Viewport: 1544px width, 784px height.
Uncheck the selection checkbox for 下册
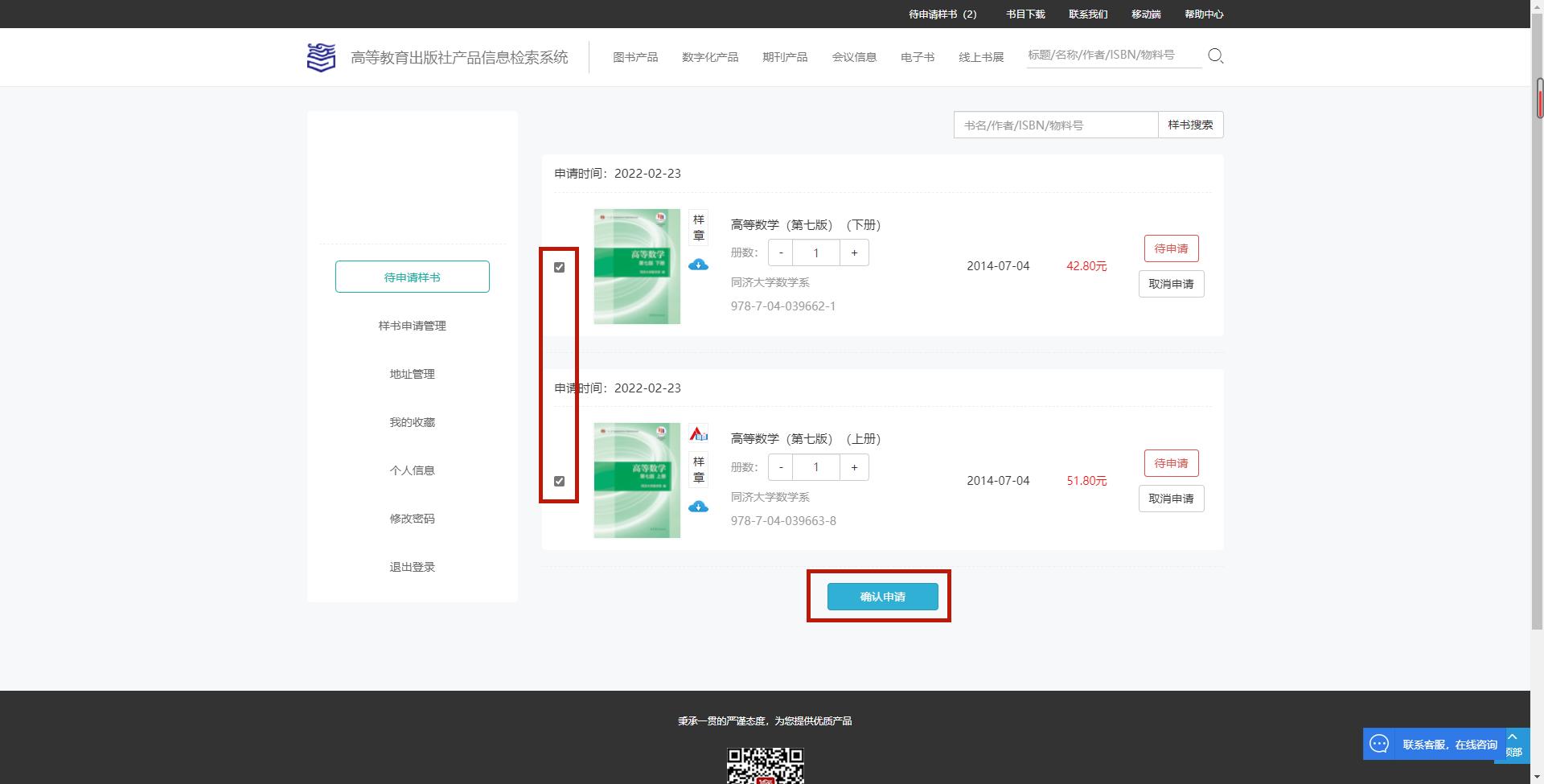pos(559,268)
